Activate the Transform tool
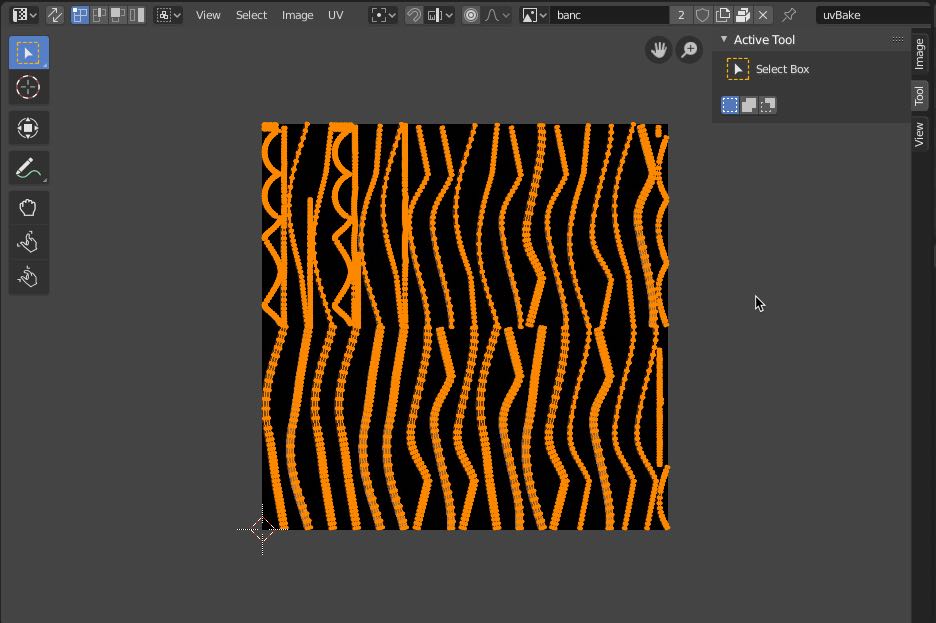 point(28,128)
